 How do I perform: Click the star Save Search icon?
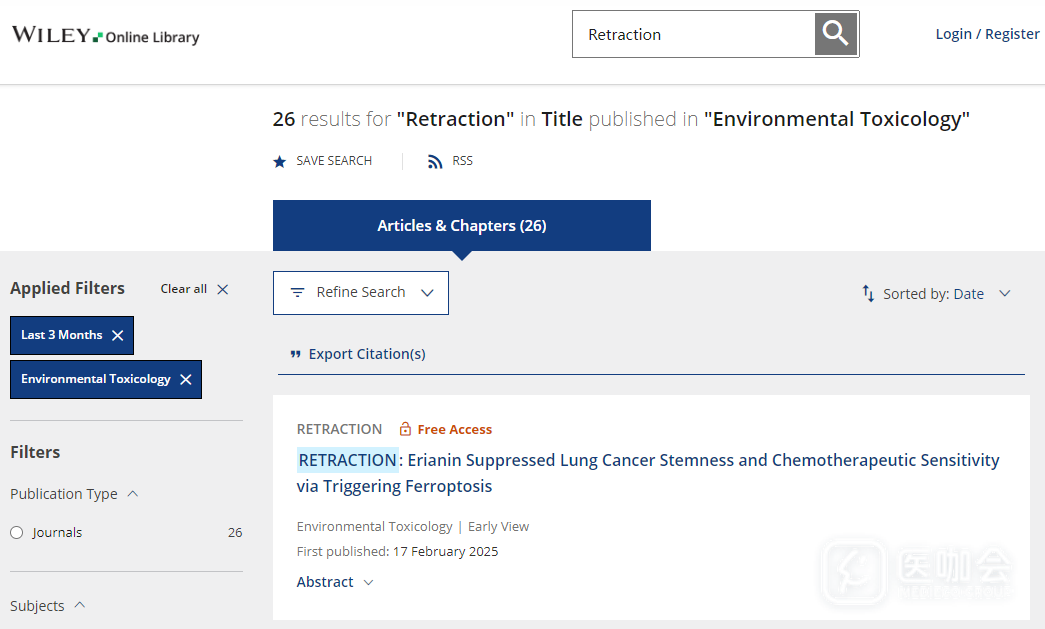point(280,161)
